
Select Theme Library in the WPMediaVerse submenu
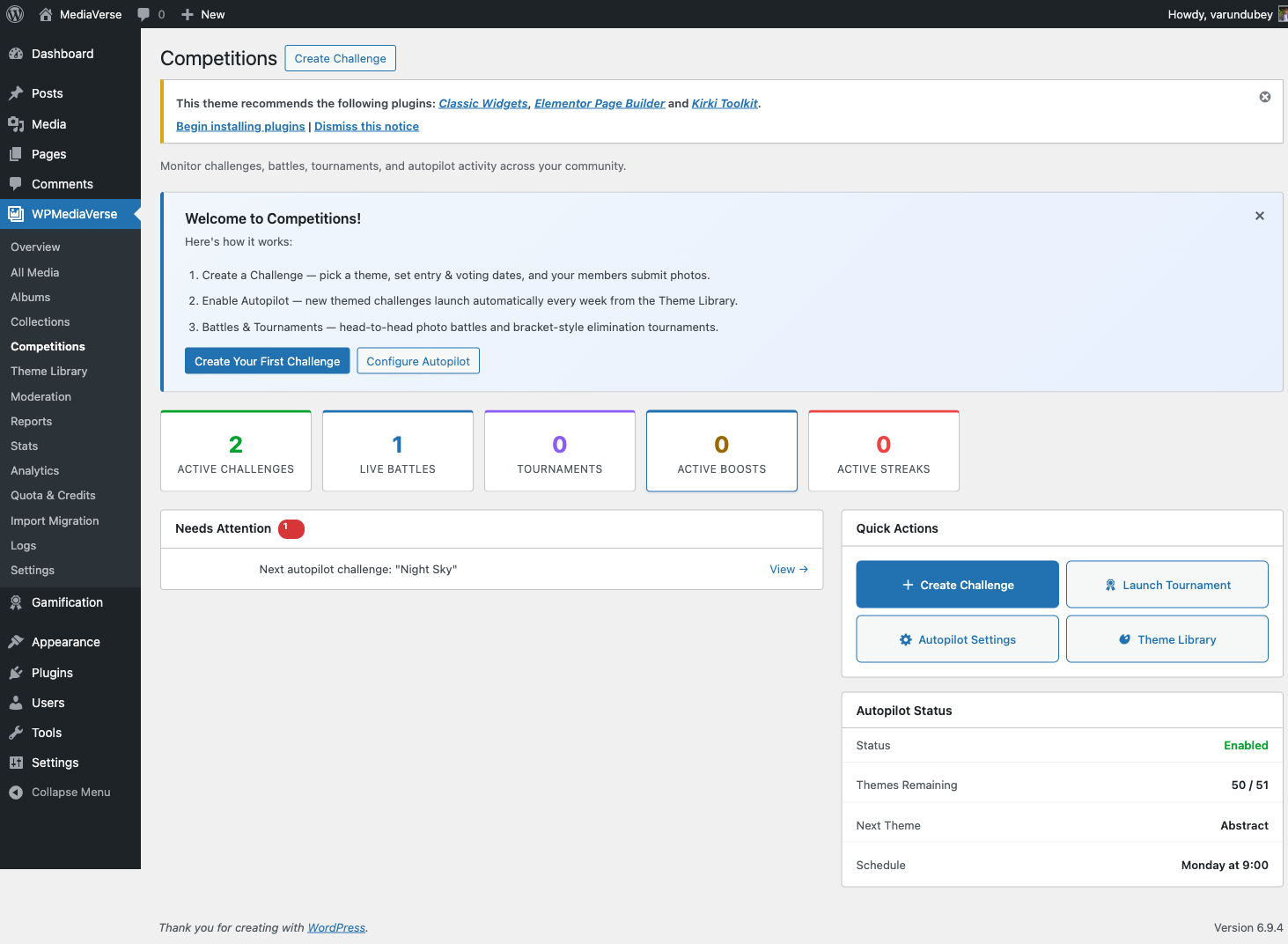[48, 371]
